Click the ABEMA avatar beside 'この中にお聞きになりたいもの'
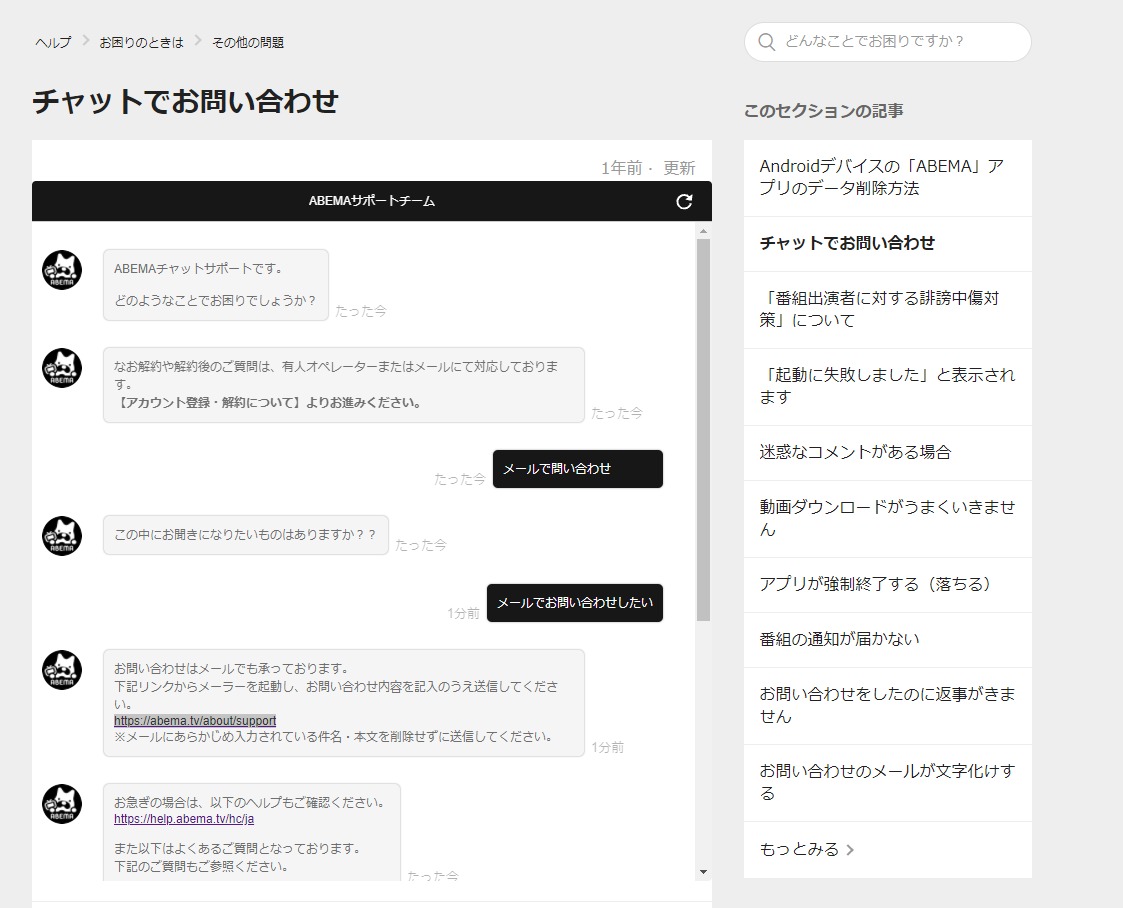1123x908 pixels. tap(62, 536)
